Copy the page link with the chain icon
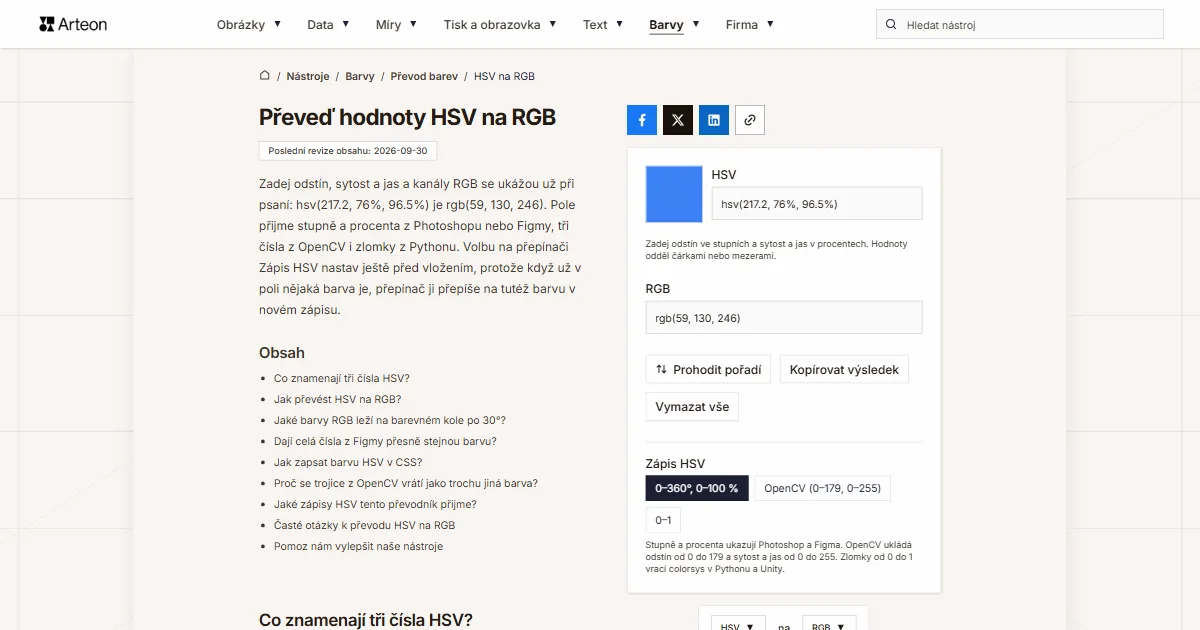 click(750, 120)
